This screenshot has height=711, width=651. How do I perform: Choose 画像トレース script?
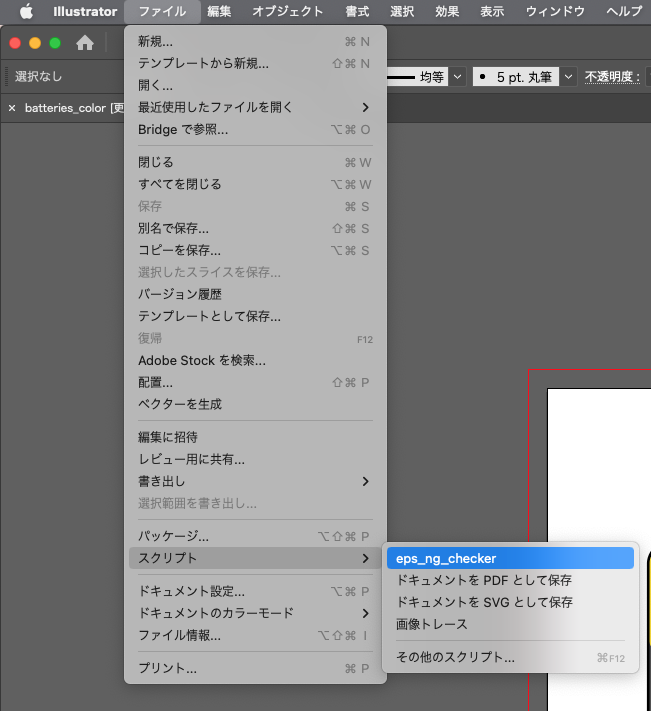(510, 624)
